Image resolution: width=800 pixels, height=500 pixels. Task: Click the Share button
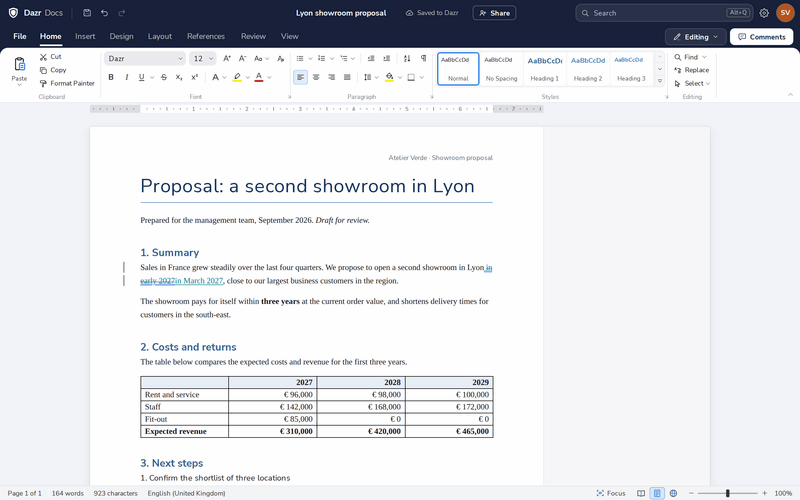pos(494,13)
